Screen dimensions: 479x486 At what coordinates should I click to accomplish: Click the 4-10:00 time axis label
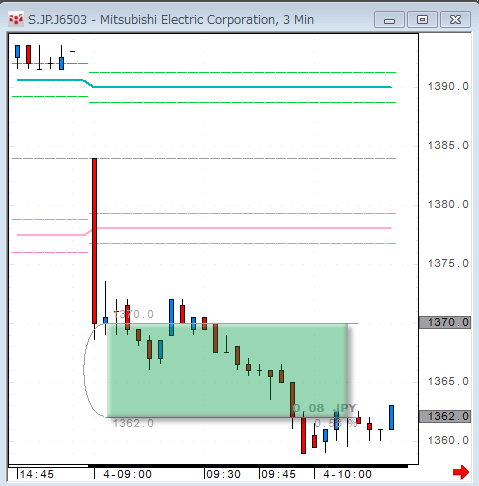pyautogui.click(x=347, y=474)
